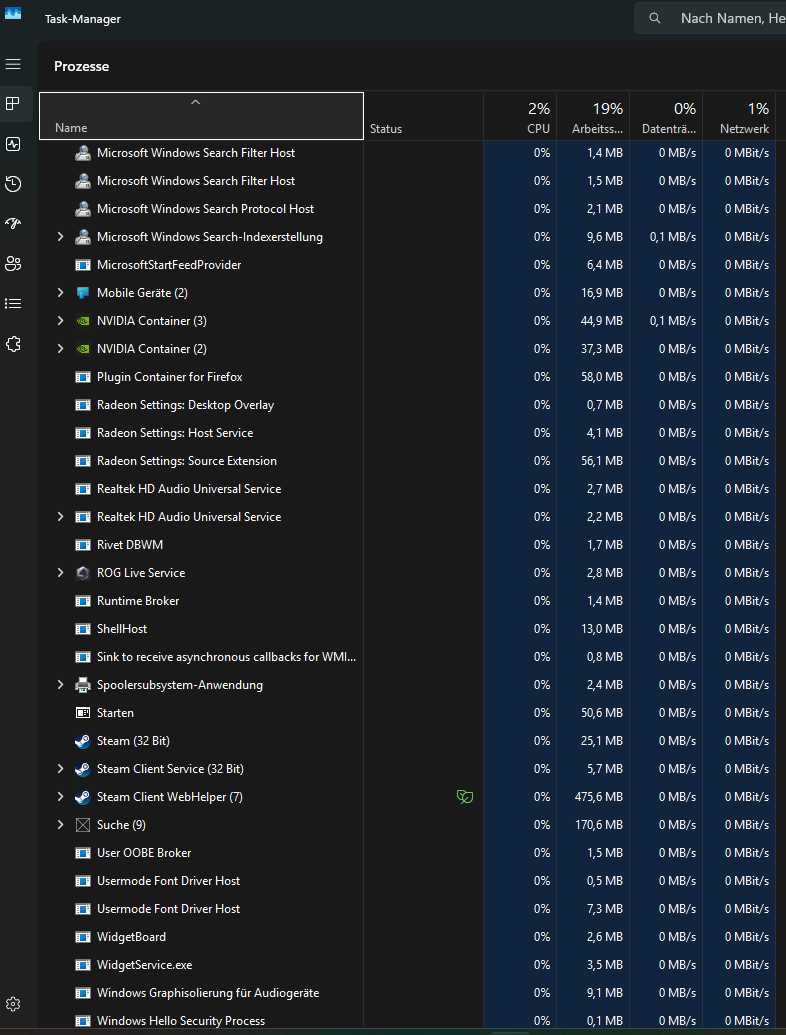Click the NVIDIA Container (3) icon
This screenshot has width=786, height=1035.
point(82,321)
